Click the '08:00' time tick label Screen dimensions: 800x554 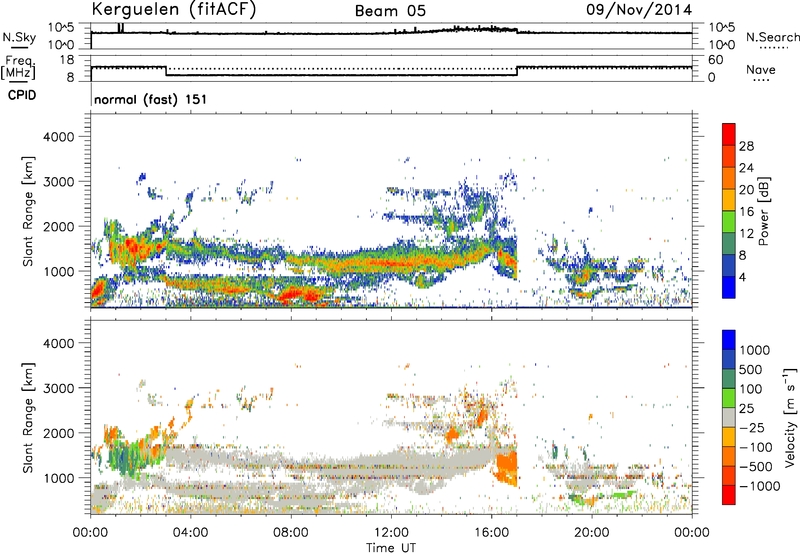[x=291, y=533]
